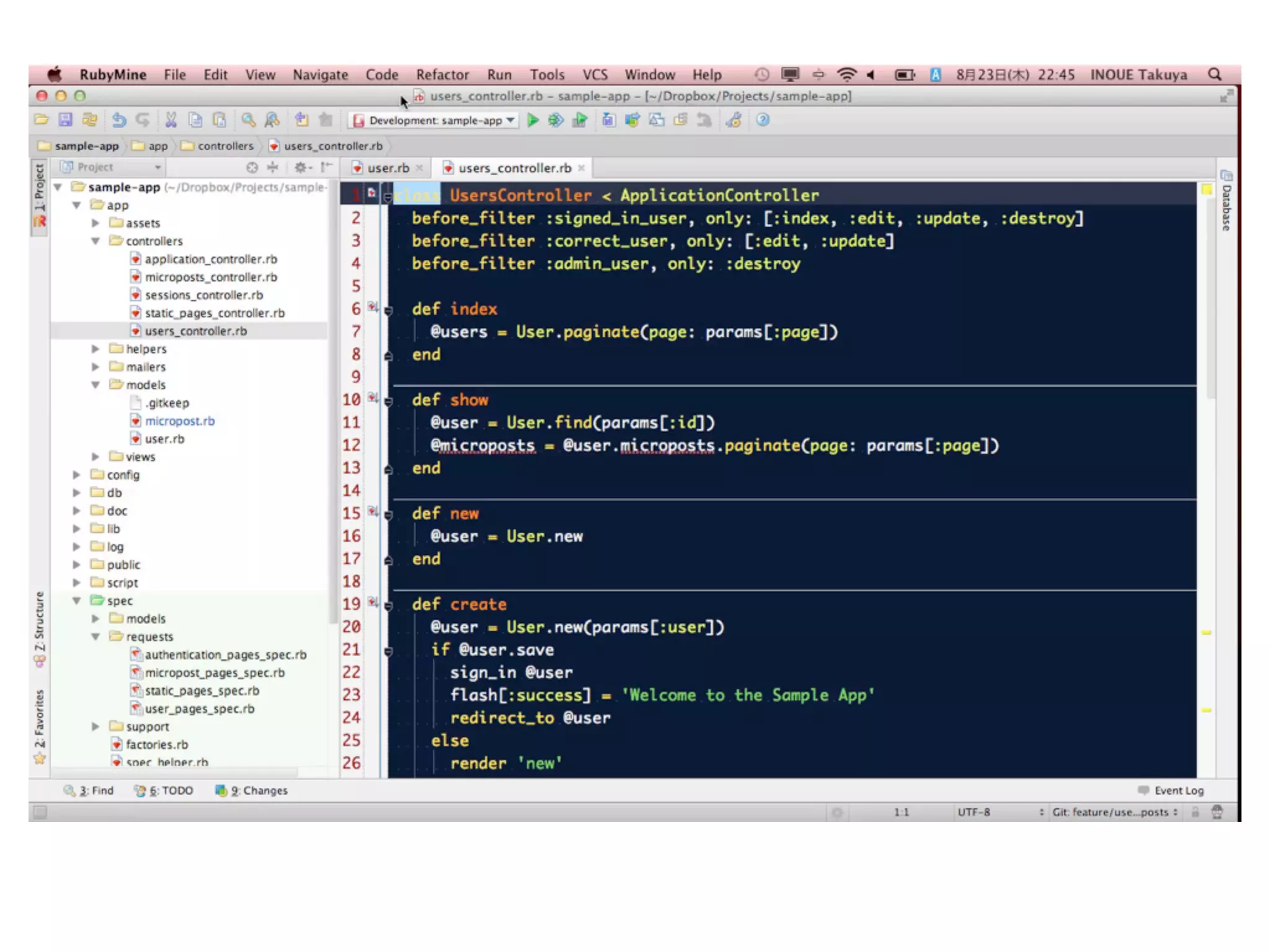This screenshot has width=1270, height=952.
Task: Expand the helpers folder
Action: (x=95, y=349)
